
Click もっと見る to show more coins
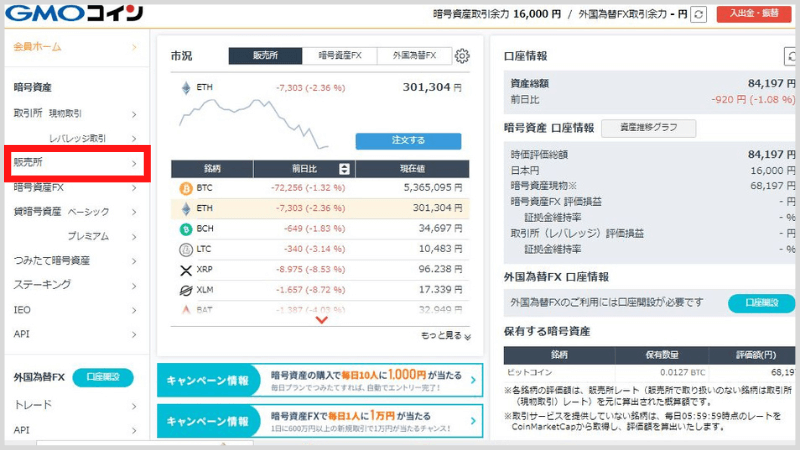coord(445,335)
